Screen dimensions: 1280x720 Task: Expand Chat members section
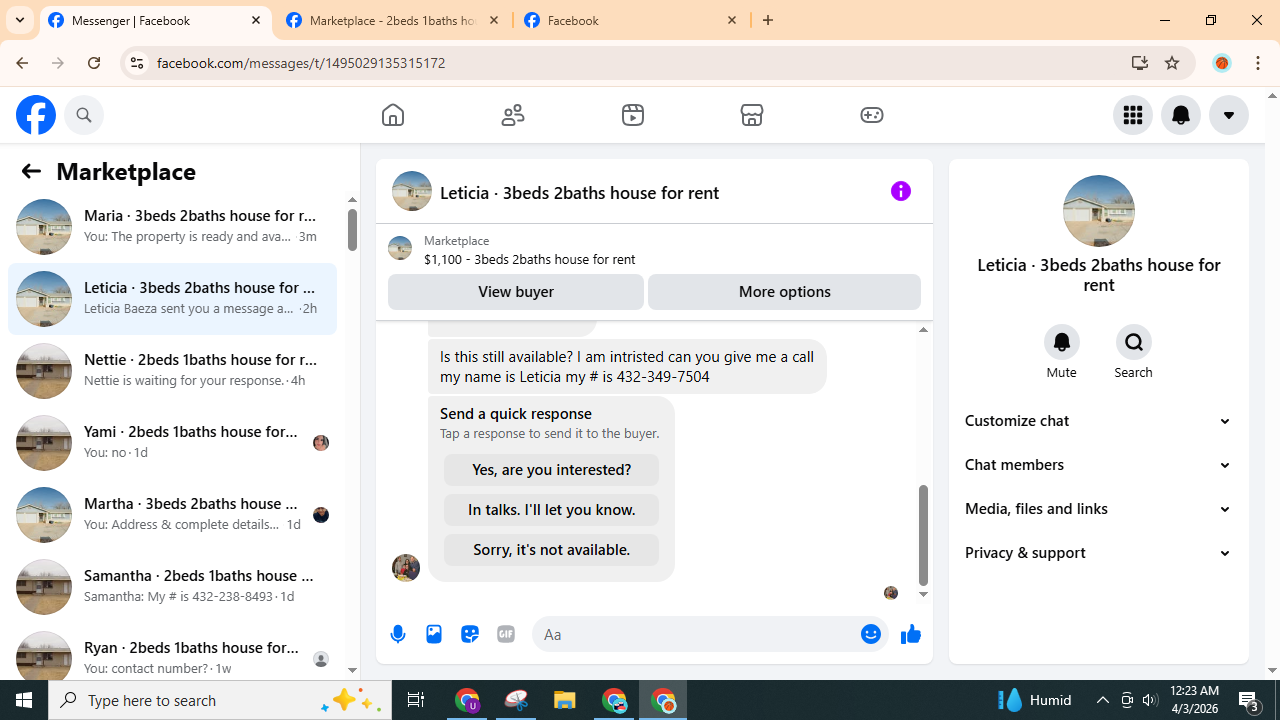tap(1099, 465)
